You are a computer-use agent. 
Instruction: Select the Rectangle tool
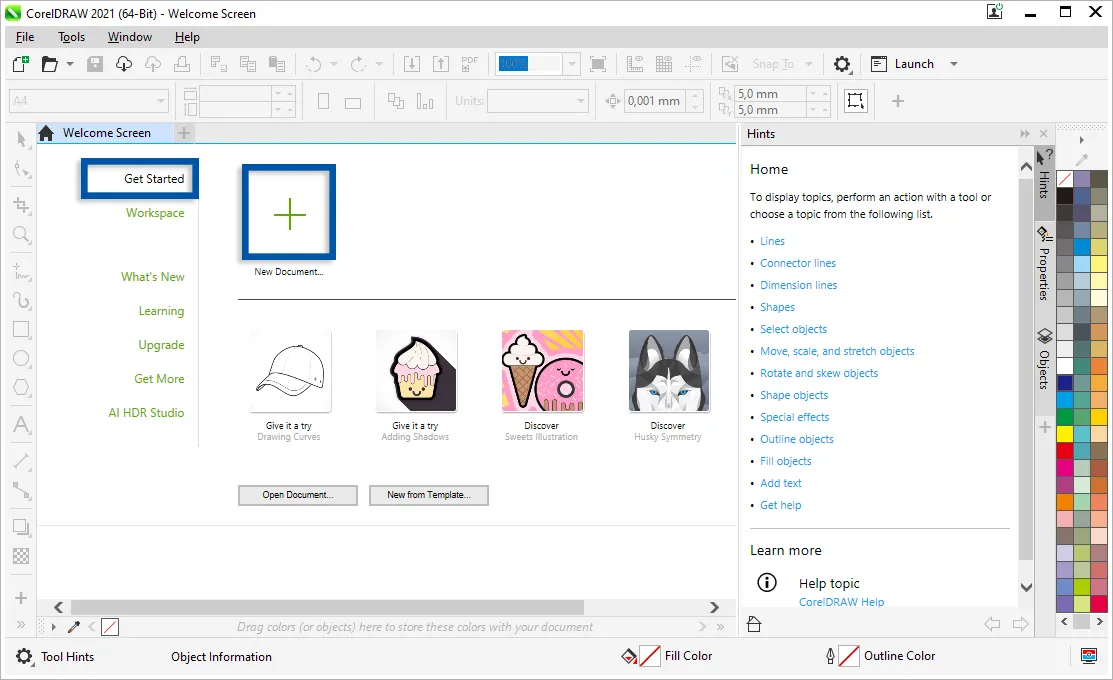pos(21,329)
